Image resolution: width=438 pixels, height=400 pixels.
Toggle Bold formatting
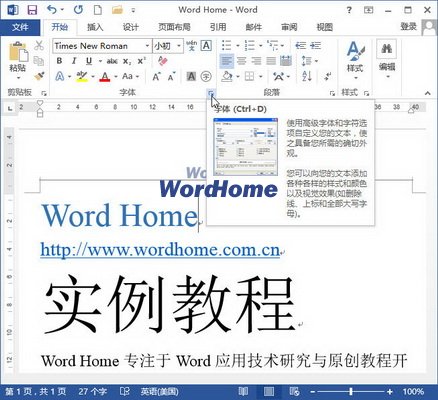tap(59, 61)
